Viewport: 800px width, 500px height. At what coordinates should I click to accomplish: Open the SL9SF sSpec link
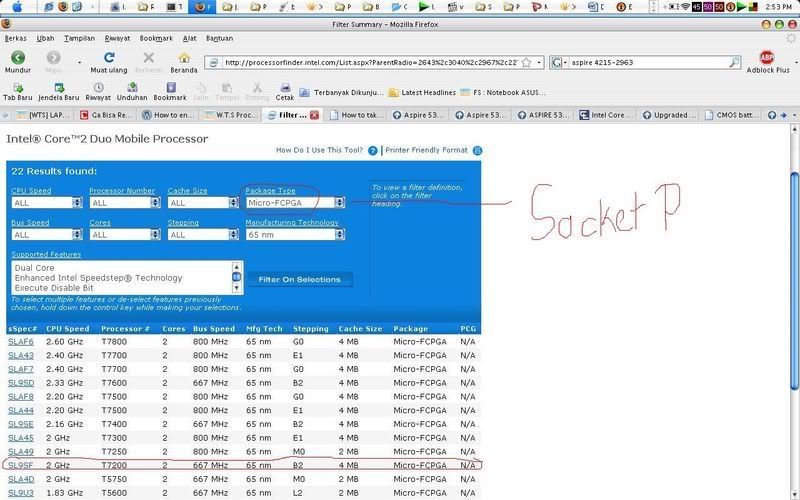[21, 466]
